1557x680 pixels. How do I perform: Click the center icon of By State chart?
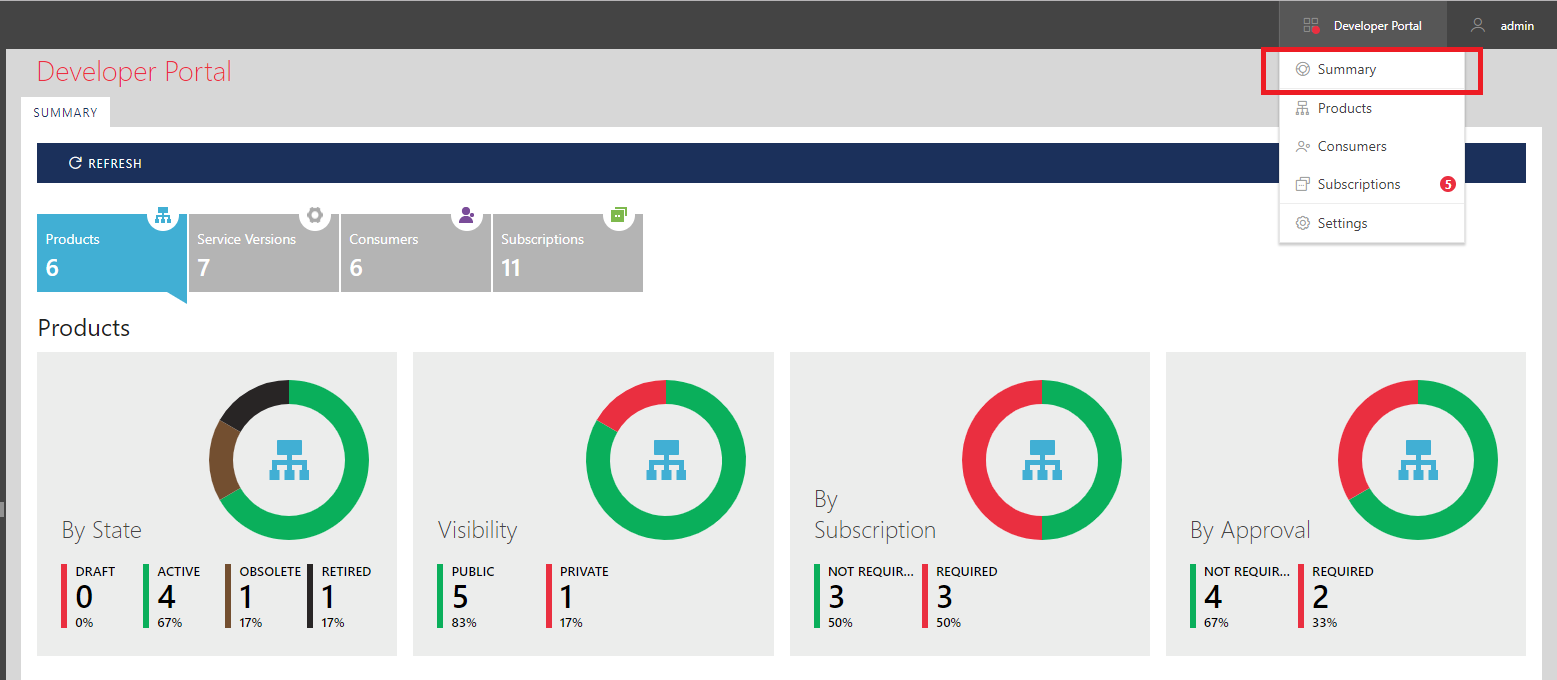click(289, 460)
